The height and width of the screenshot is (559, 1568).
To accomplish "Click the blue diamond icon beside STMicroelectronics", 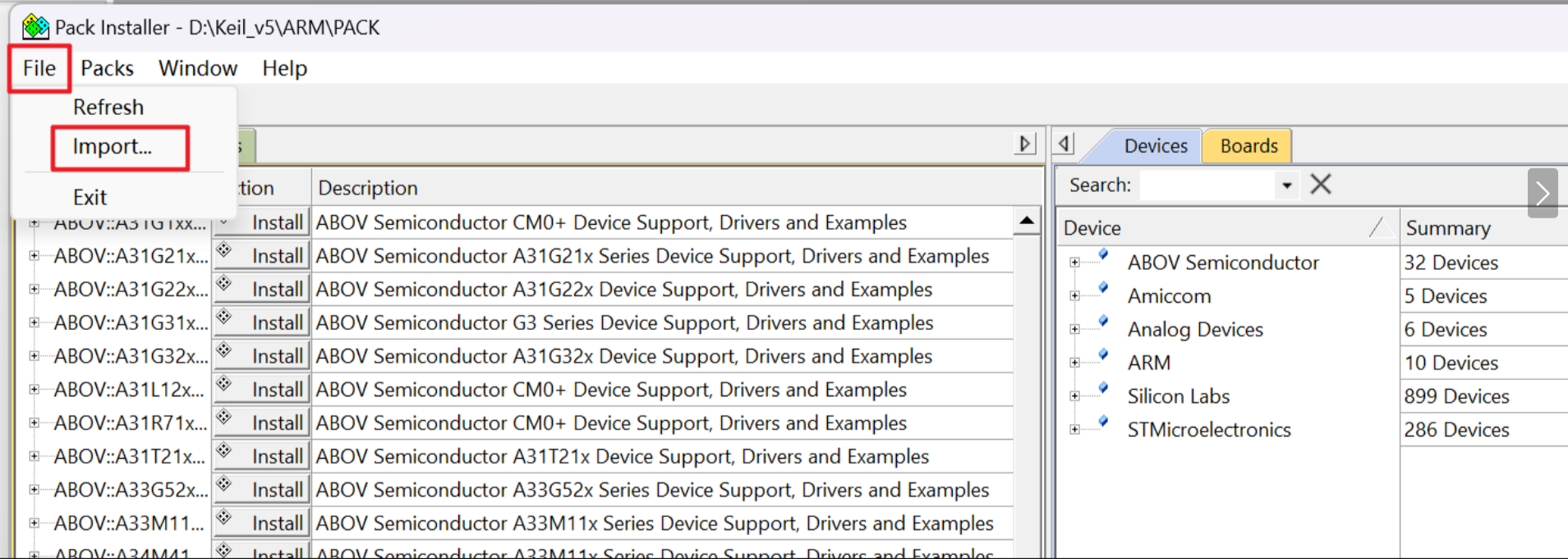I will 1103,422.
